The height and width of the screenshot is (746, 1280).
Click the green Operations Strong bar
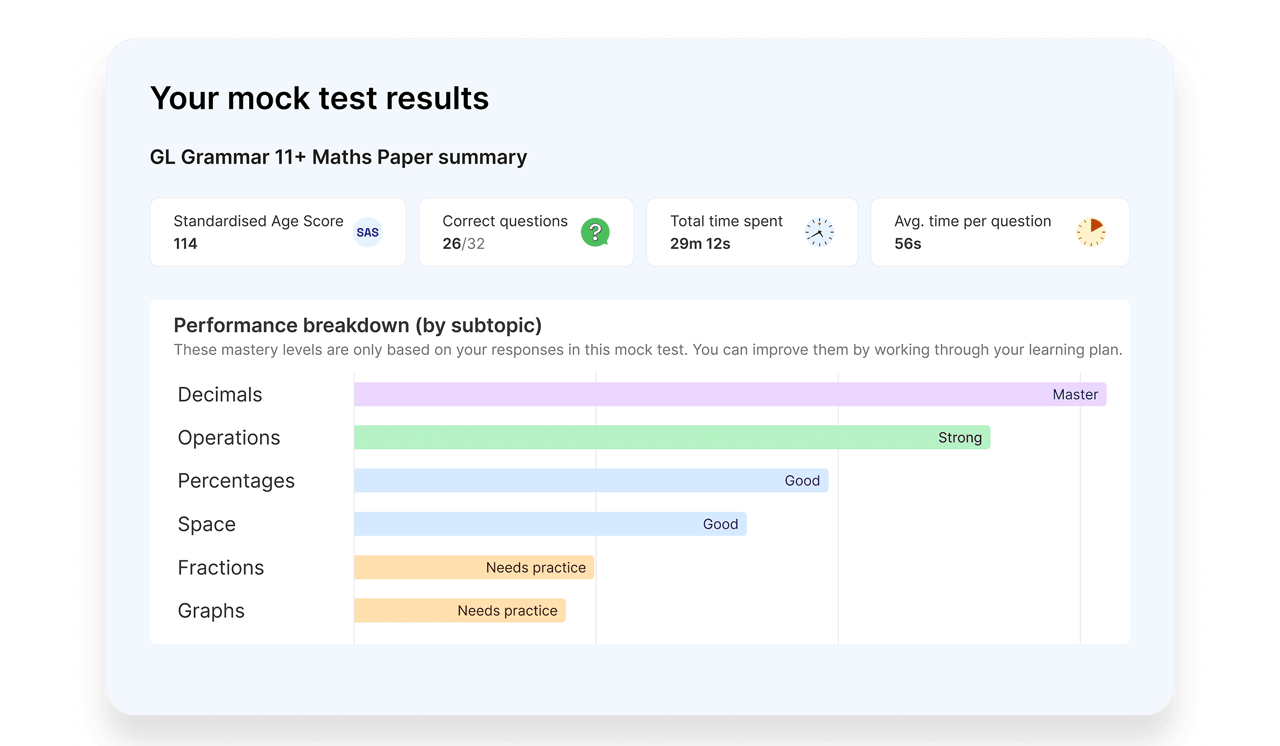pos(672,438)
